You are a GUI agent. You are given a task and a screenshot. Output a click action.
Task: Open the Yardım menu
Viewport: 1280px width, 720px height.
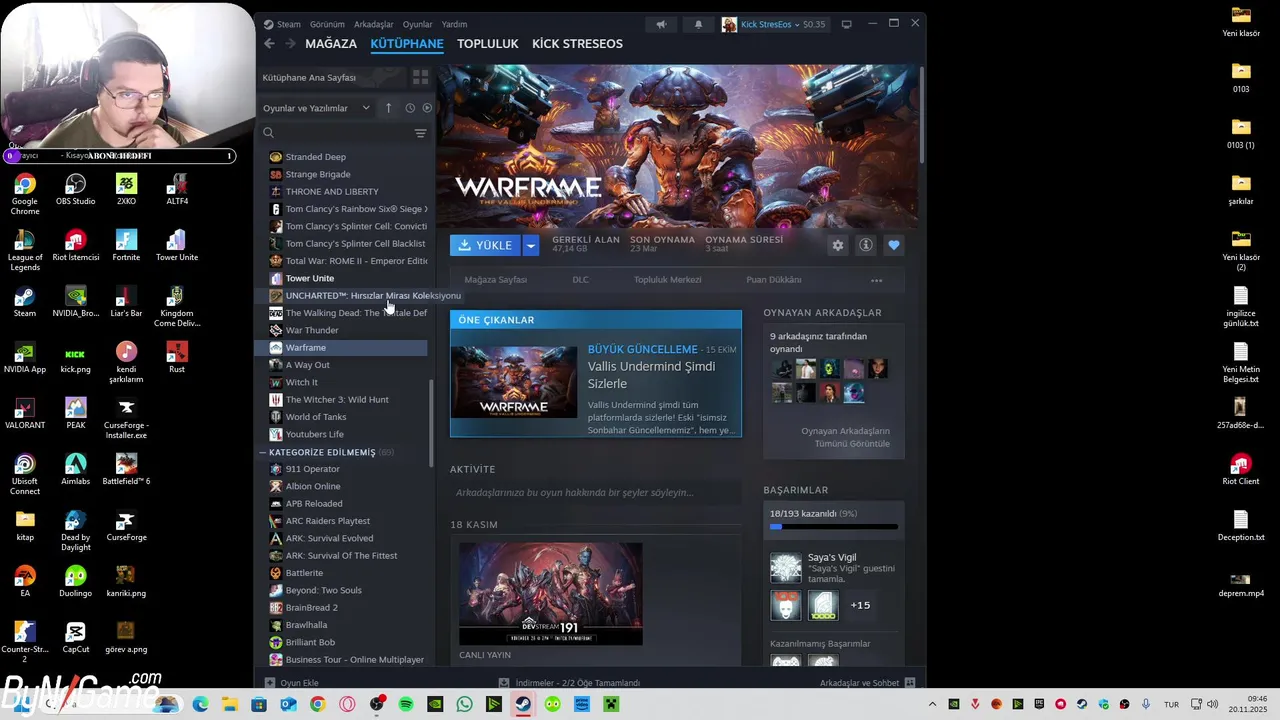pyautogui.click(x=454, y=24)
